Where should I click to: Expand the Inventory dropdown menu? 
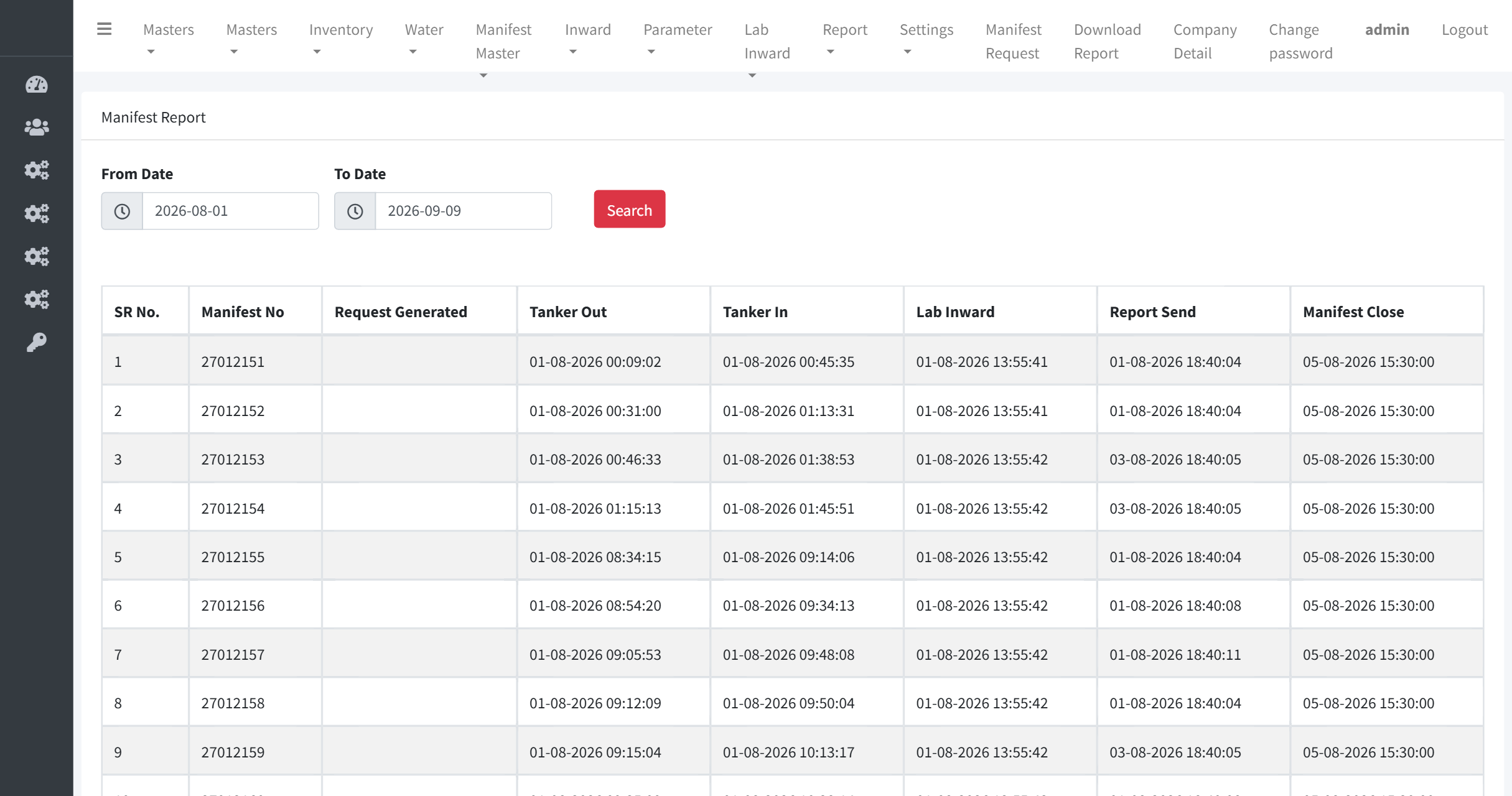pyautogui.click(x=341, y=40)
